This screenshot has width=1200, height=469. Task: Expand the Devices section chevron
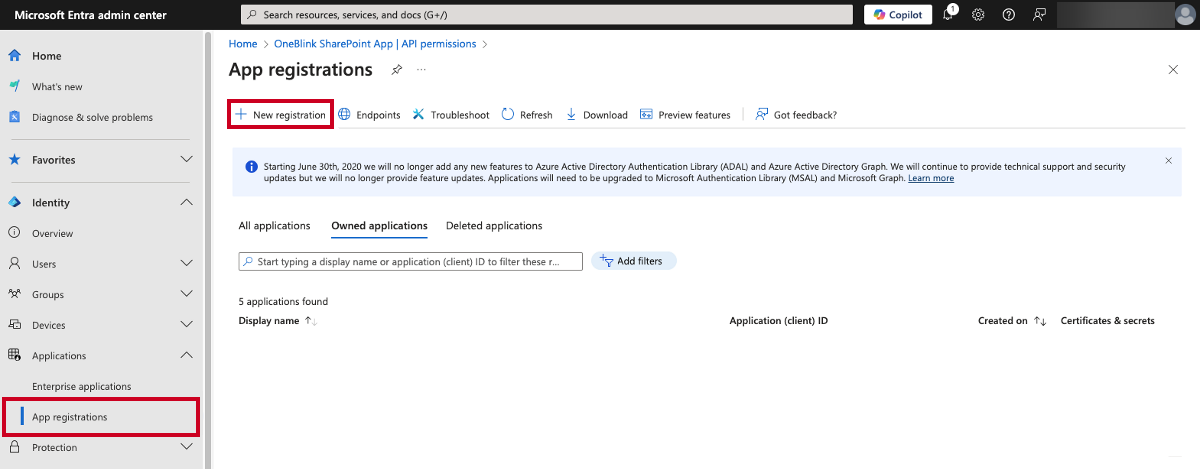(186, 325)
